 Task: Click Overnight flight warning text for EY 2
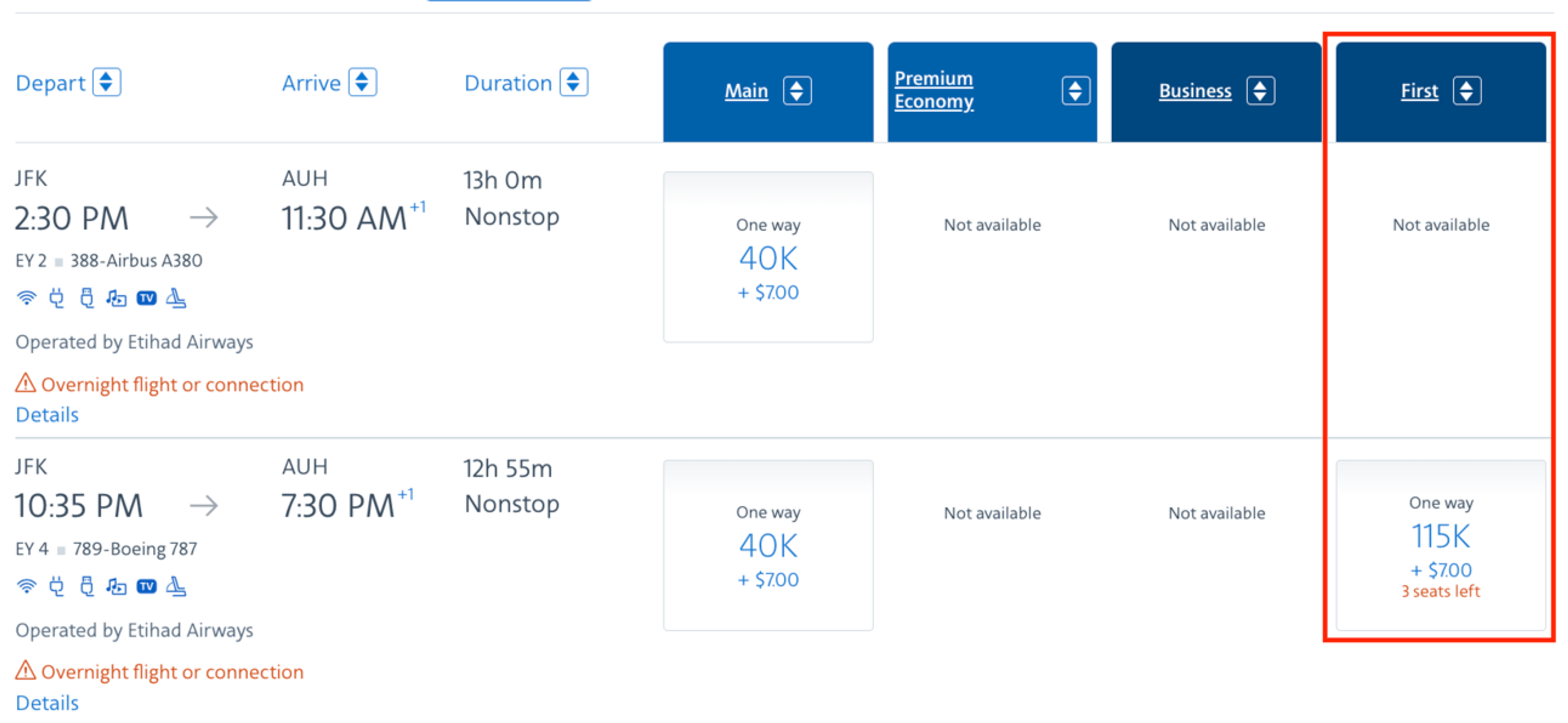pyautogui.click(x=172, y=385)
